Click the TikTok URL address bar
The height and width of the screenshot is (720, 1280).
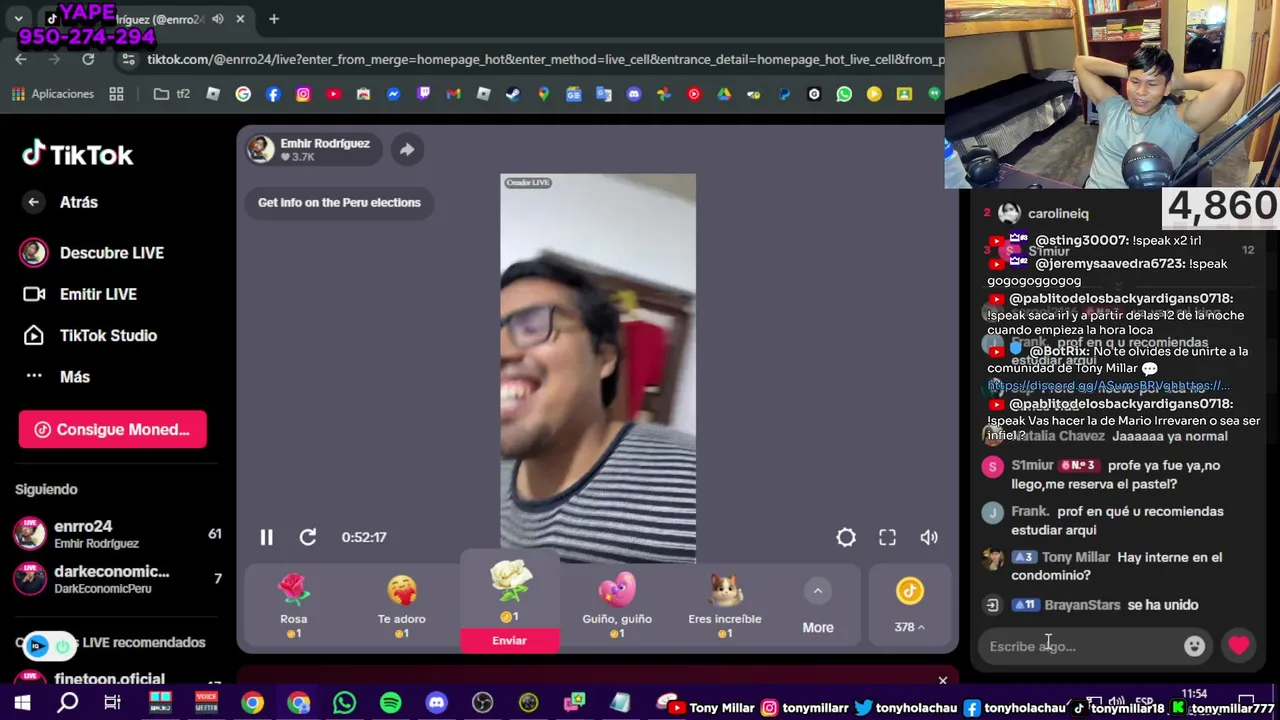(x=545, y=60)
